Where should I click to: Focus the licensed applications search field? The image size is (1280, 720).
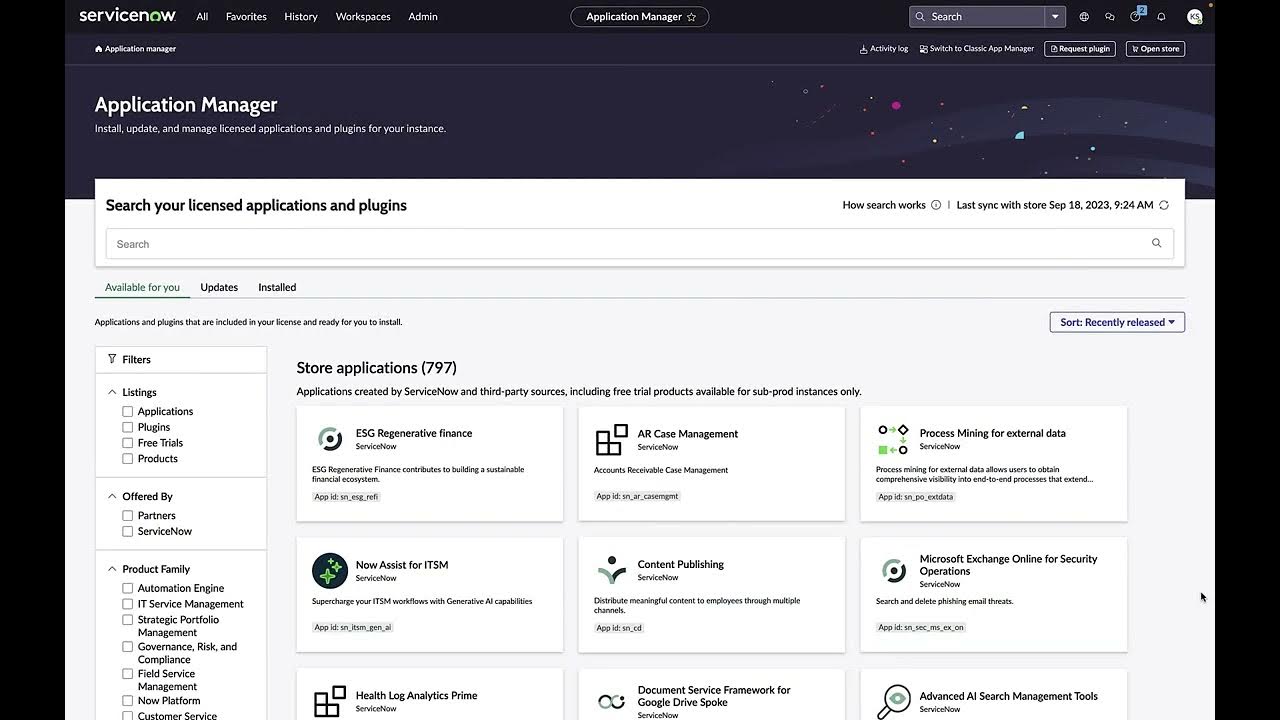click(640, 243)
